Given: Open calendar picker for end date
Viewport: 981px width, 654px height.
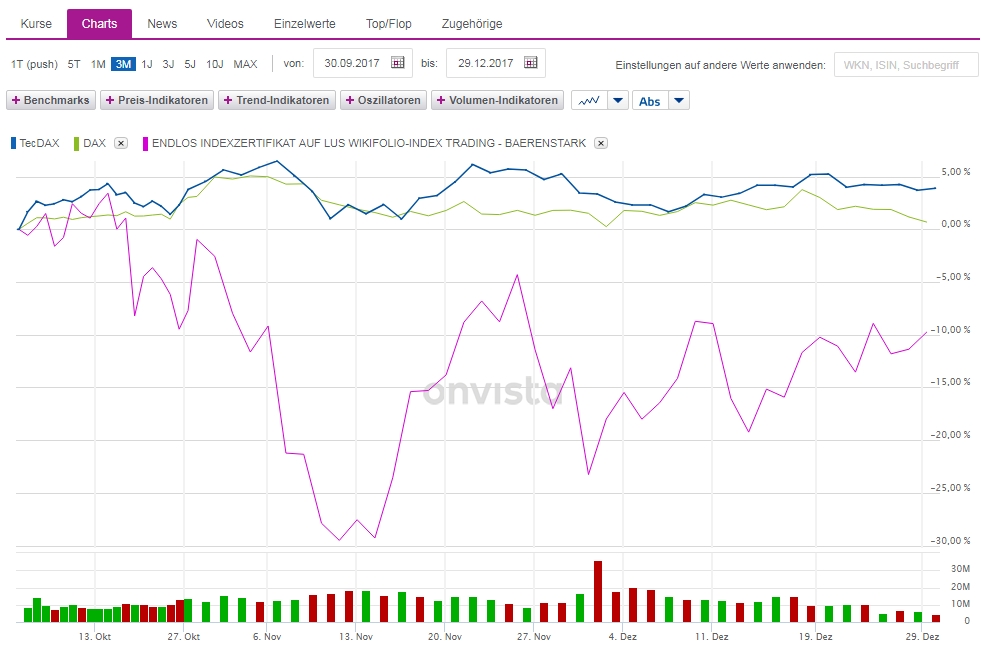Looking at the screenshot, I should [x=531, y=63].
